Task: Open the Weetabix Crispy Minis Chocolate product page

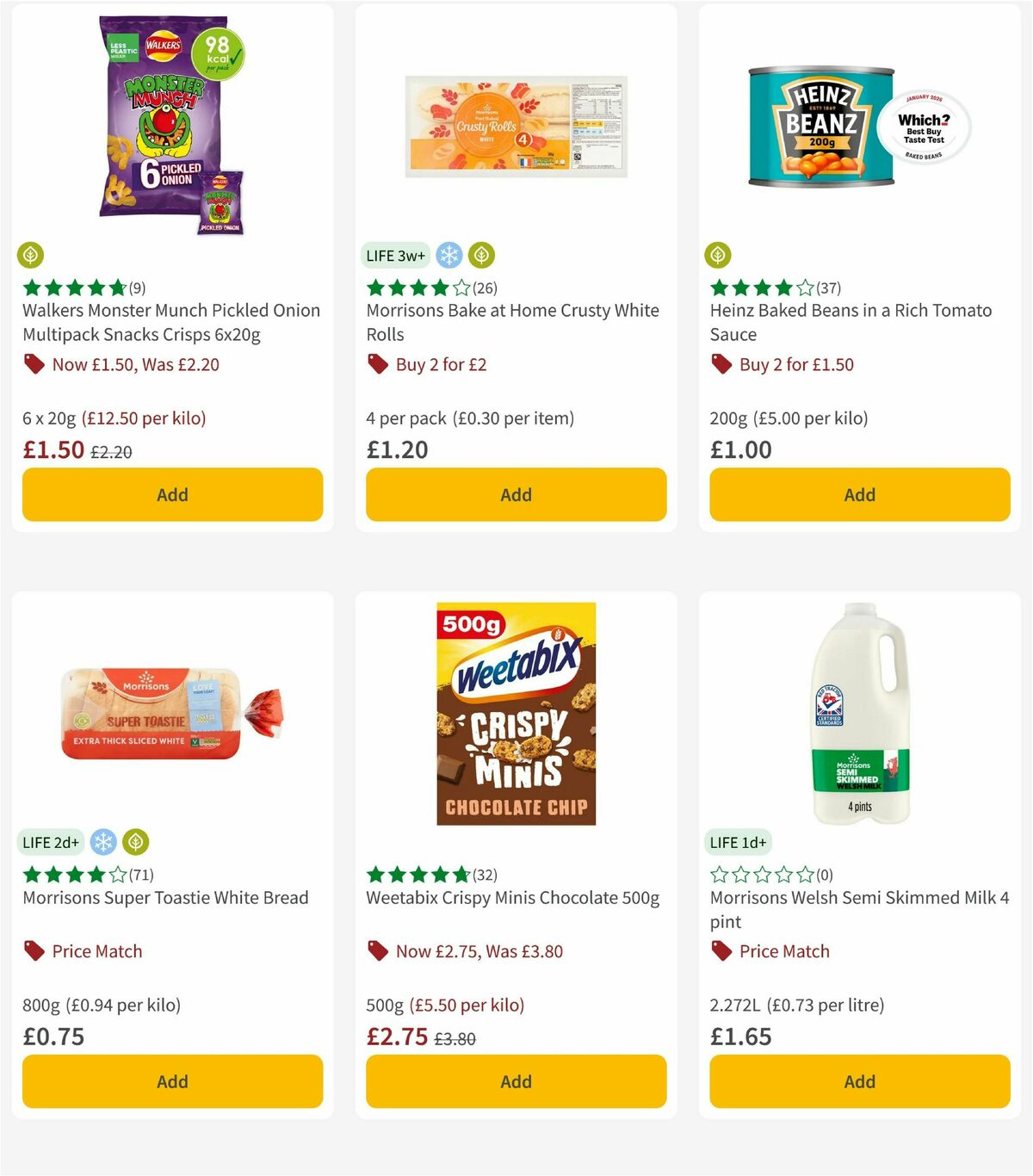Action: coord(512,897)
